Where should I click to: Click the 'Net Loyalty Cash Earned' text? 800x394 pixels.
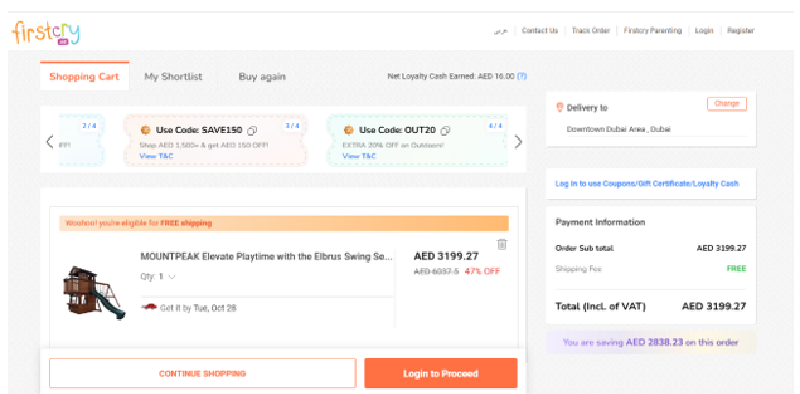click(451, 77)
